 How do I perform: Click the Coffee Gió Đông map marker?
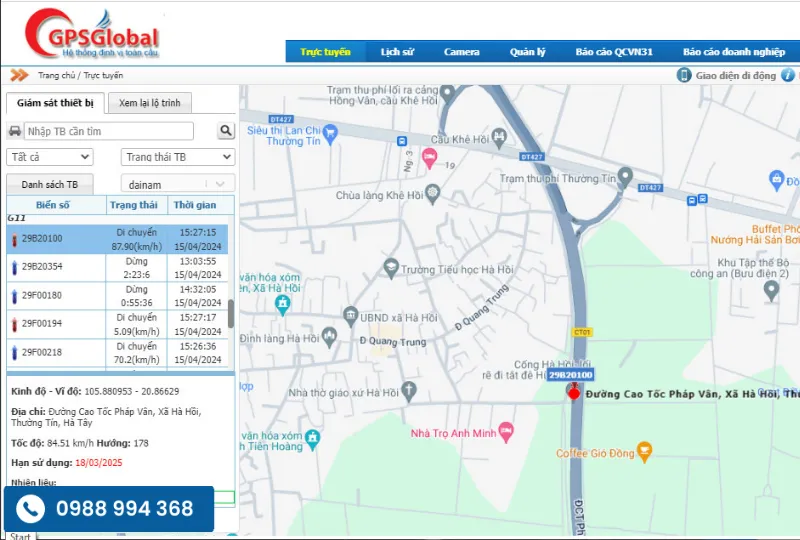point(644,453)
